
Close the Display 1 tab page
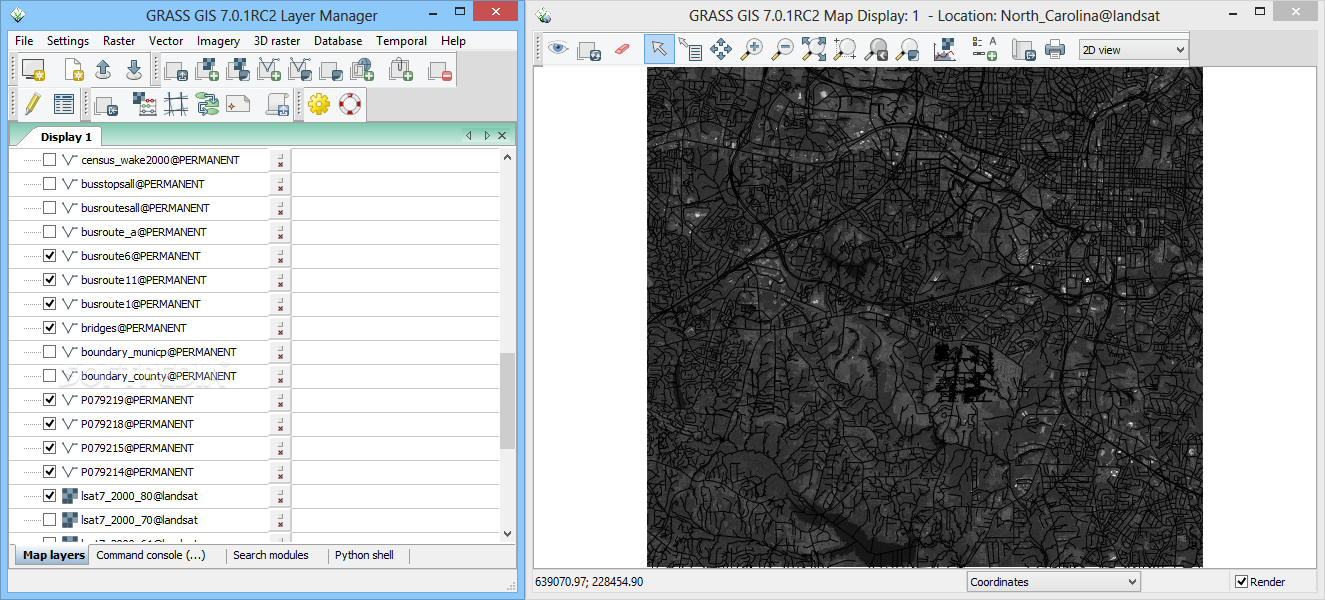click(x=502, y=136)
